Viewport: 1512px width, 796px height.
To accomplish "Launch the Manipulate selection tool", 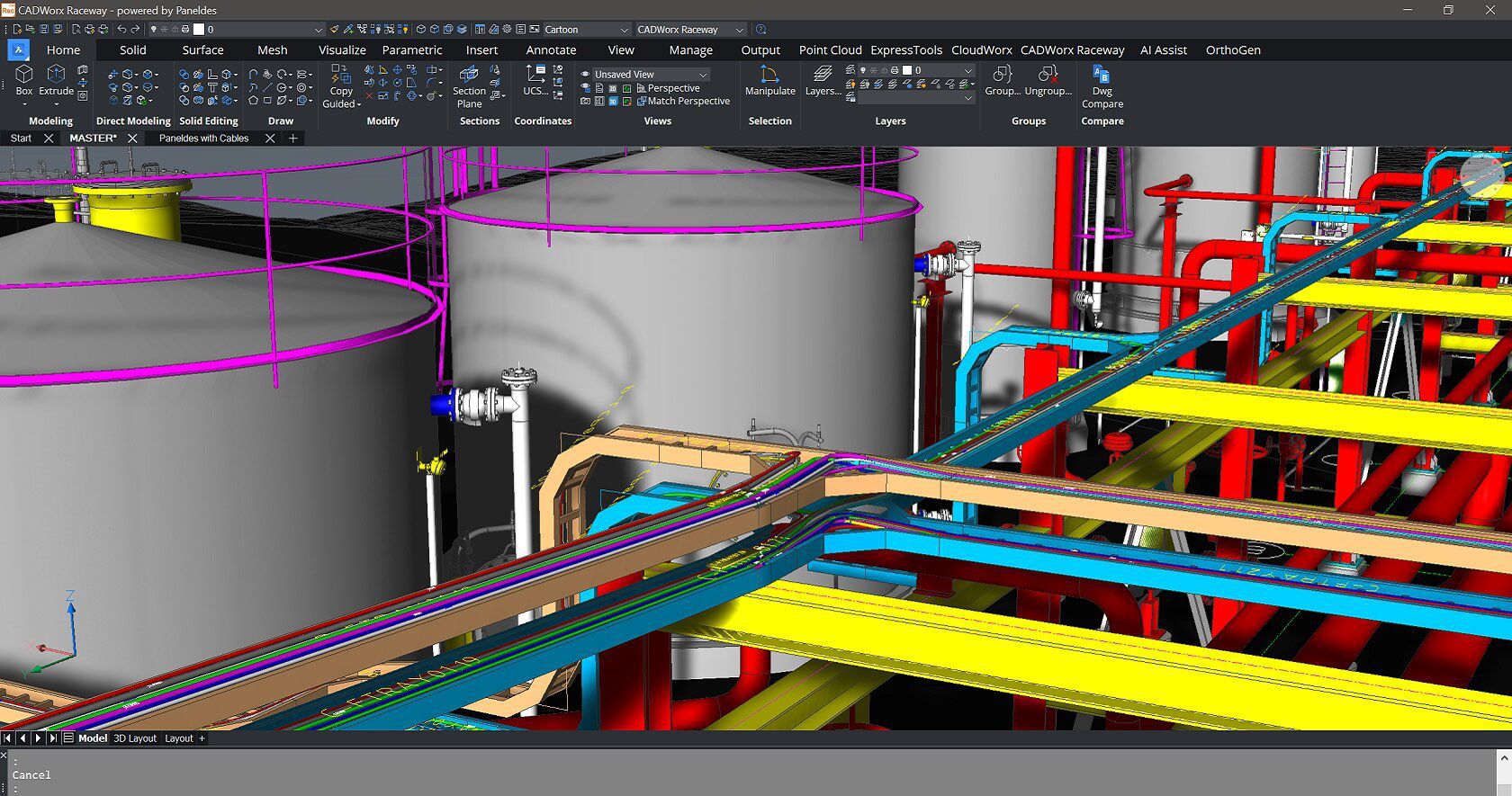I will tap(770, 80).
